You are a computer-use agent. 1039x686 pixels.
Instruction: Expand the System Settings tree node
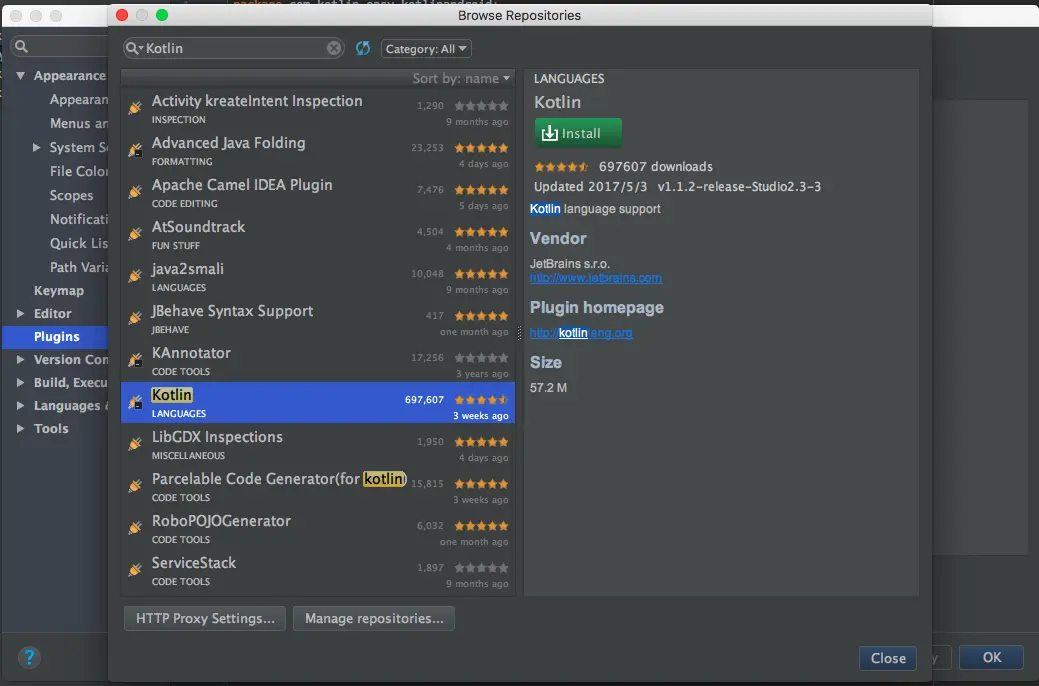36,147
